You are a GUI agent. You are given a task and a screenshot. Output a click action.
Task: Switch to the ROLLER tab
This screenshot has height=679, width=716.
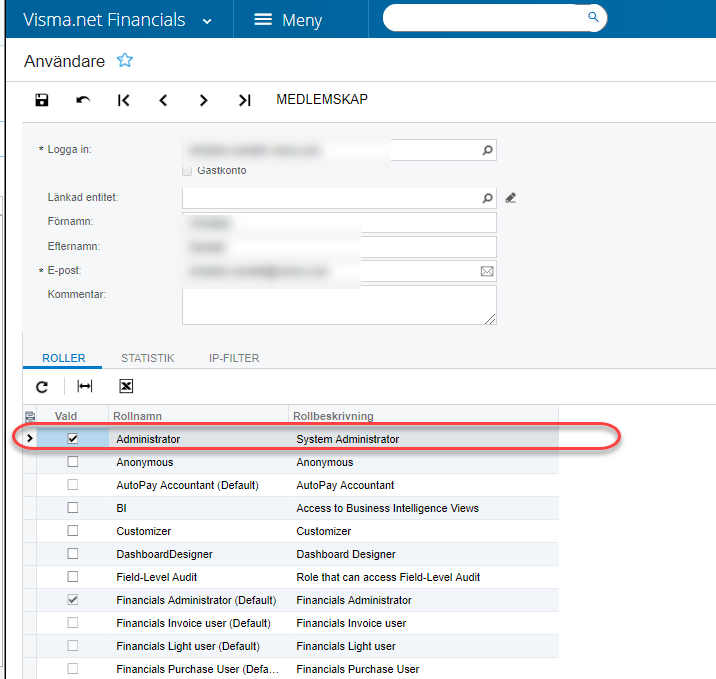[63, 358]
